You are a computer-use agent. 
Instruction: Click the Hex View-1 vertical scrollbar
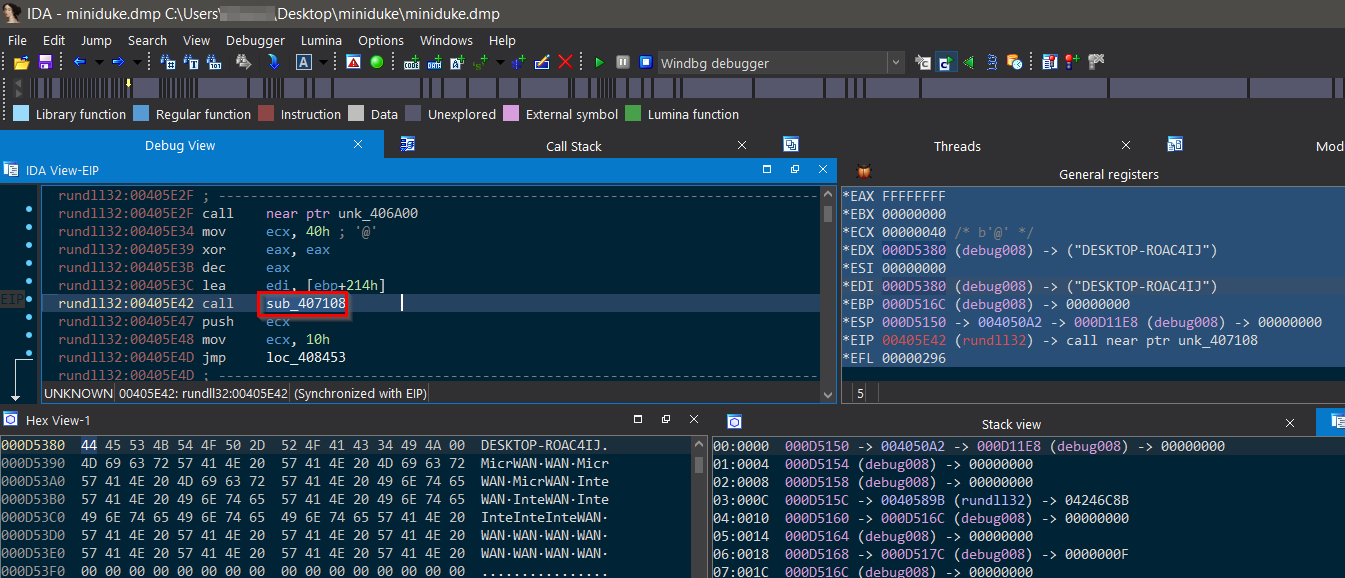pyautogui.click(x=698, y=506)
